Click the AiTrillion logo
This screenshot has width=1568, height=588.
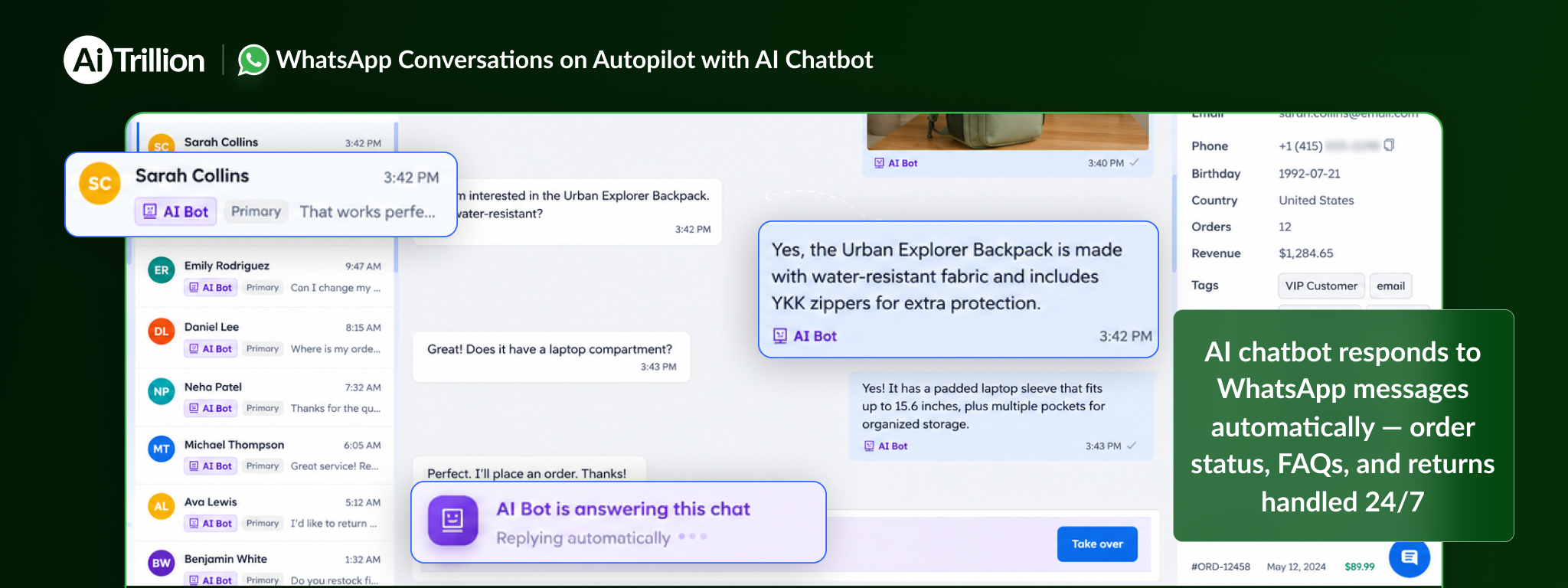click(x=135, y=60)
